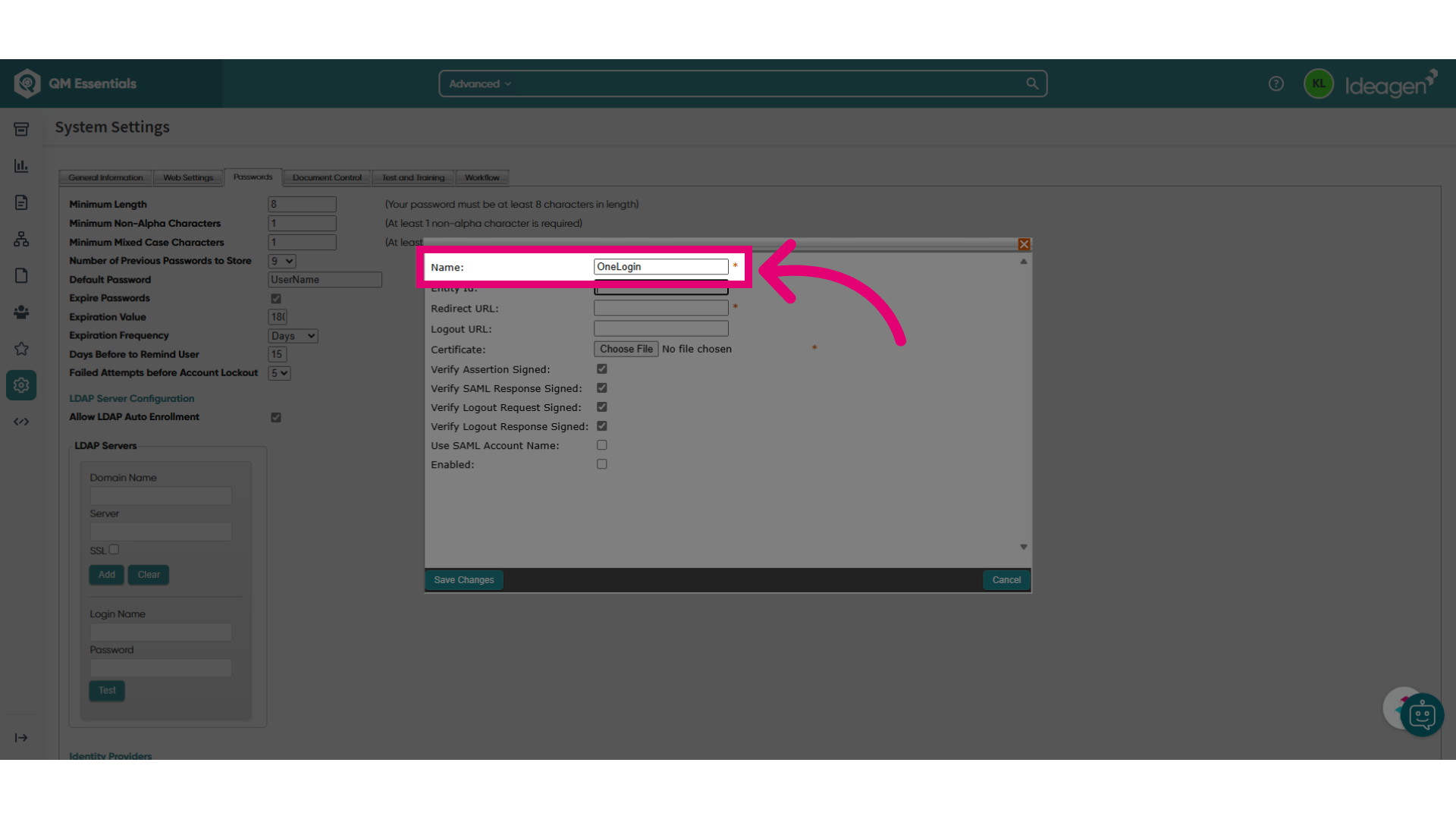Open the chatbot assistant icon
Screen dimensions: 1456x819
(x=1422, y=714)
